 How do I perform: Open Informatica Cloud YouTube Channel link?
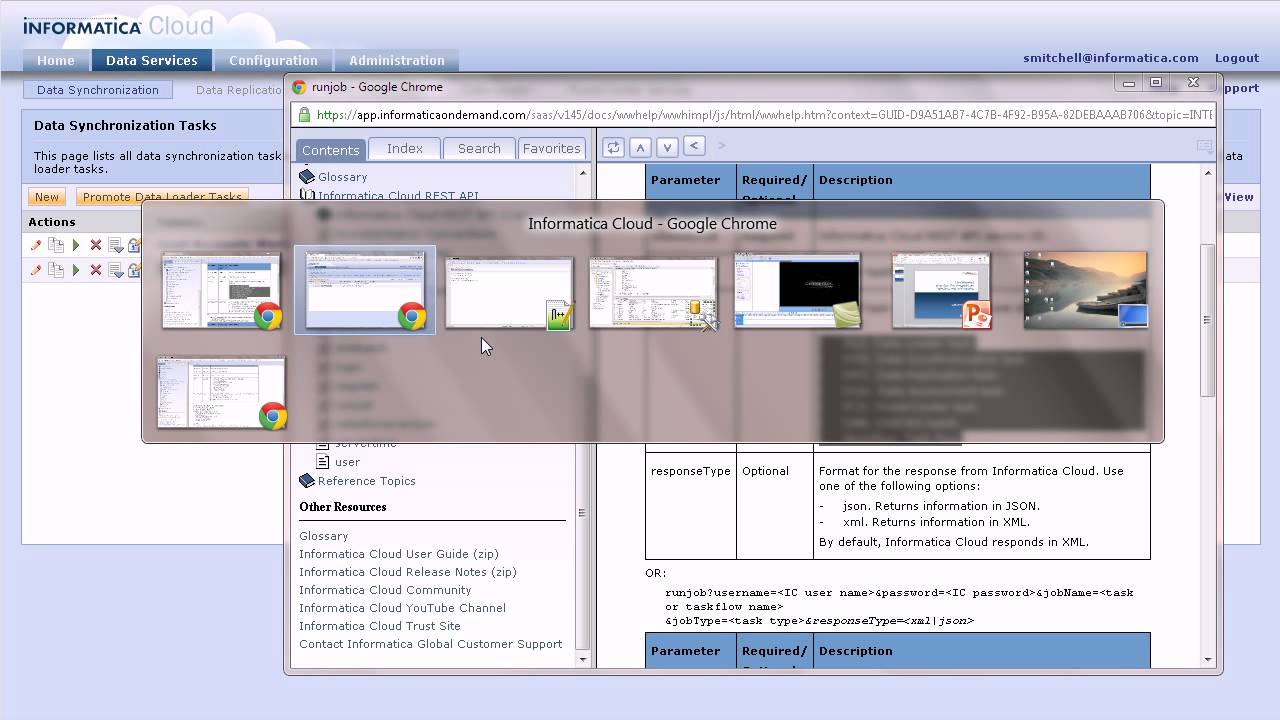[403, 608]
